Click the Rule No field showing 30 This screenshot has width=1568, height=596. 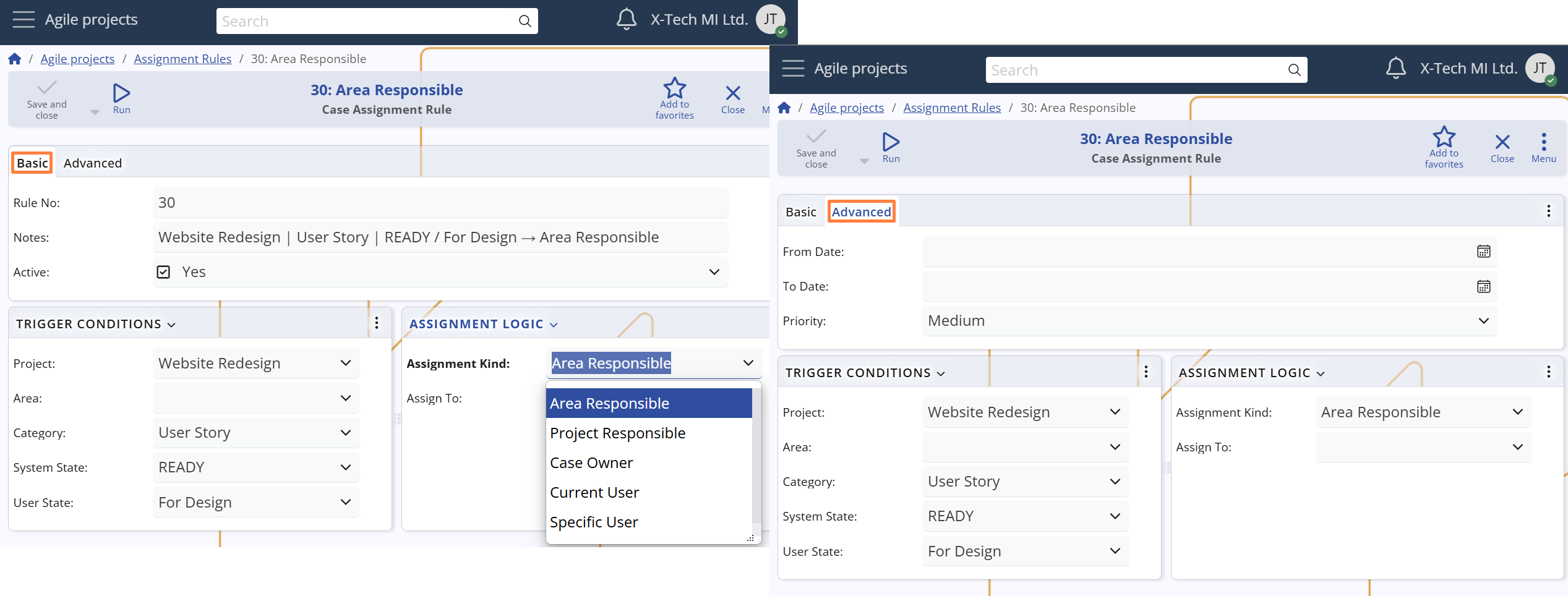pyautogui.click(x=439, y=203)
